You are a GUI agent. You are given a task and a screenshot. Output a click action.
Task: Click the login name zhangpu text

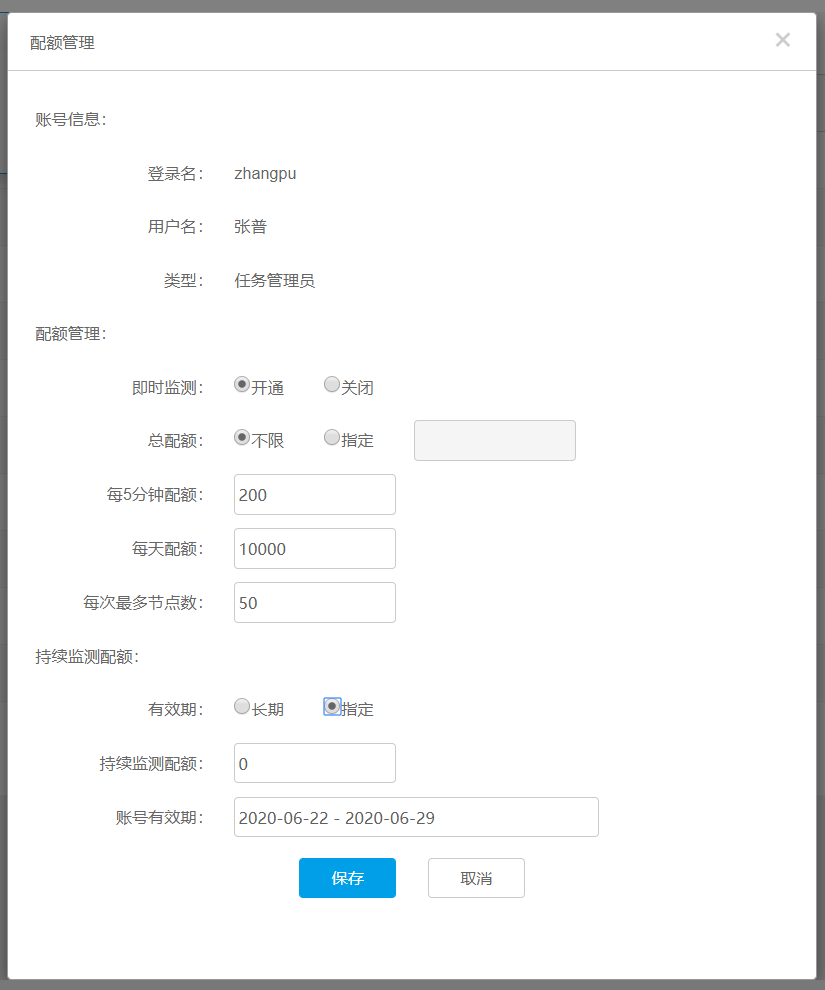[x=265, y=173]
